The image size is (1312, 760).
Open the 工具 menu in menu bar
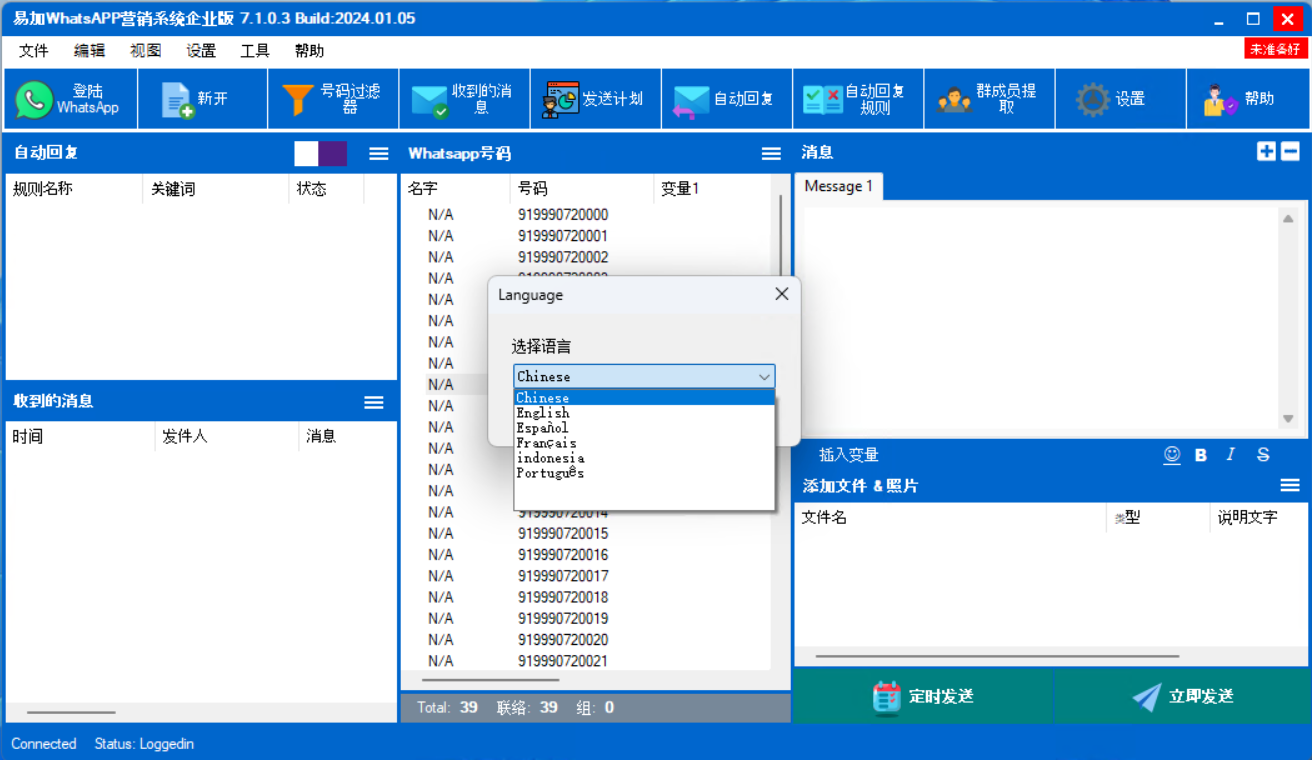pyautogui.click(x=255, y=51)
